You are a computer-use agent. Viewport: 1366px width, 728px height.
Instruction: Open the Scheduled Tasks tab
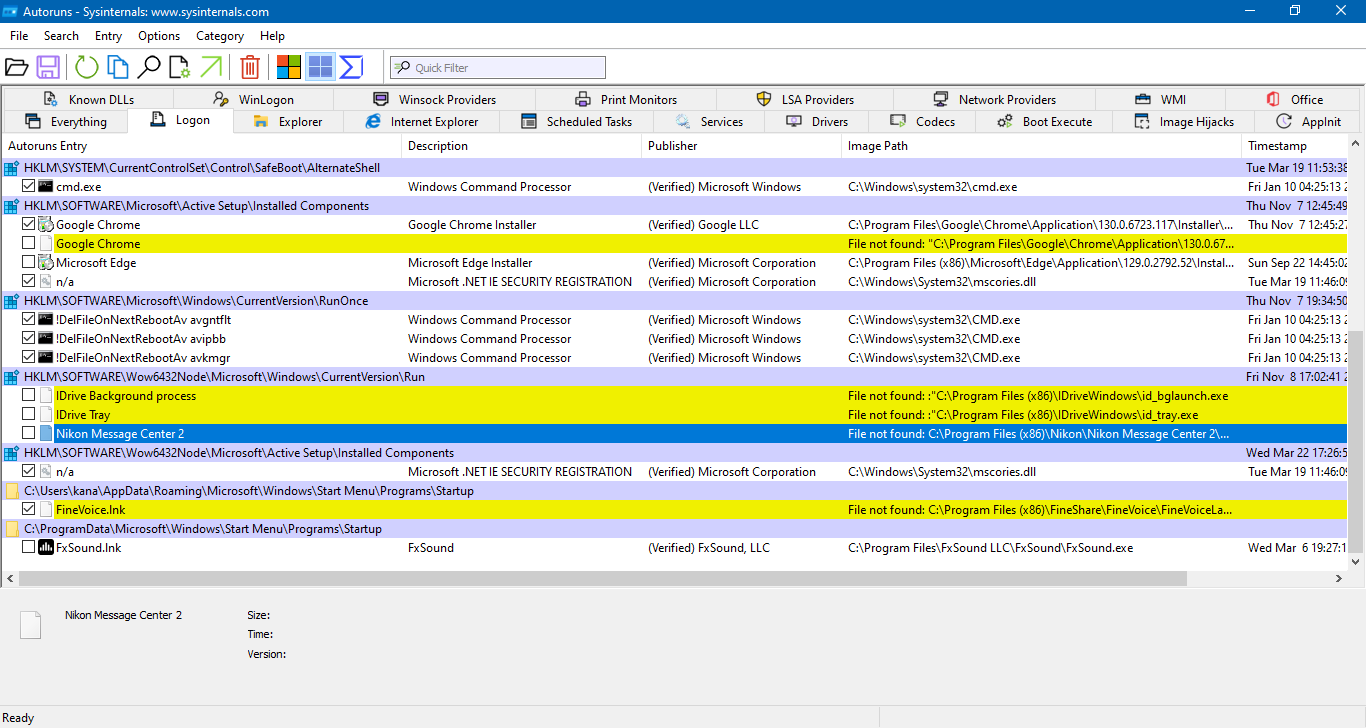(577, 122)
